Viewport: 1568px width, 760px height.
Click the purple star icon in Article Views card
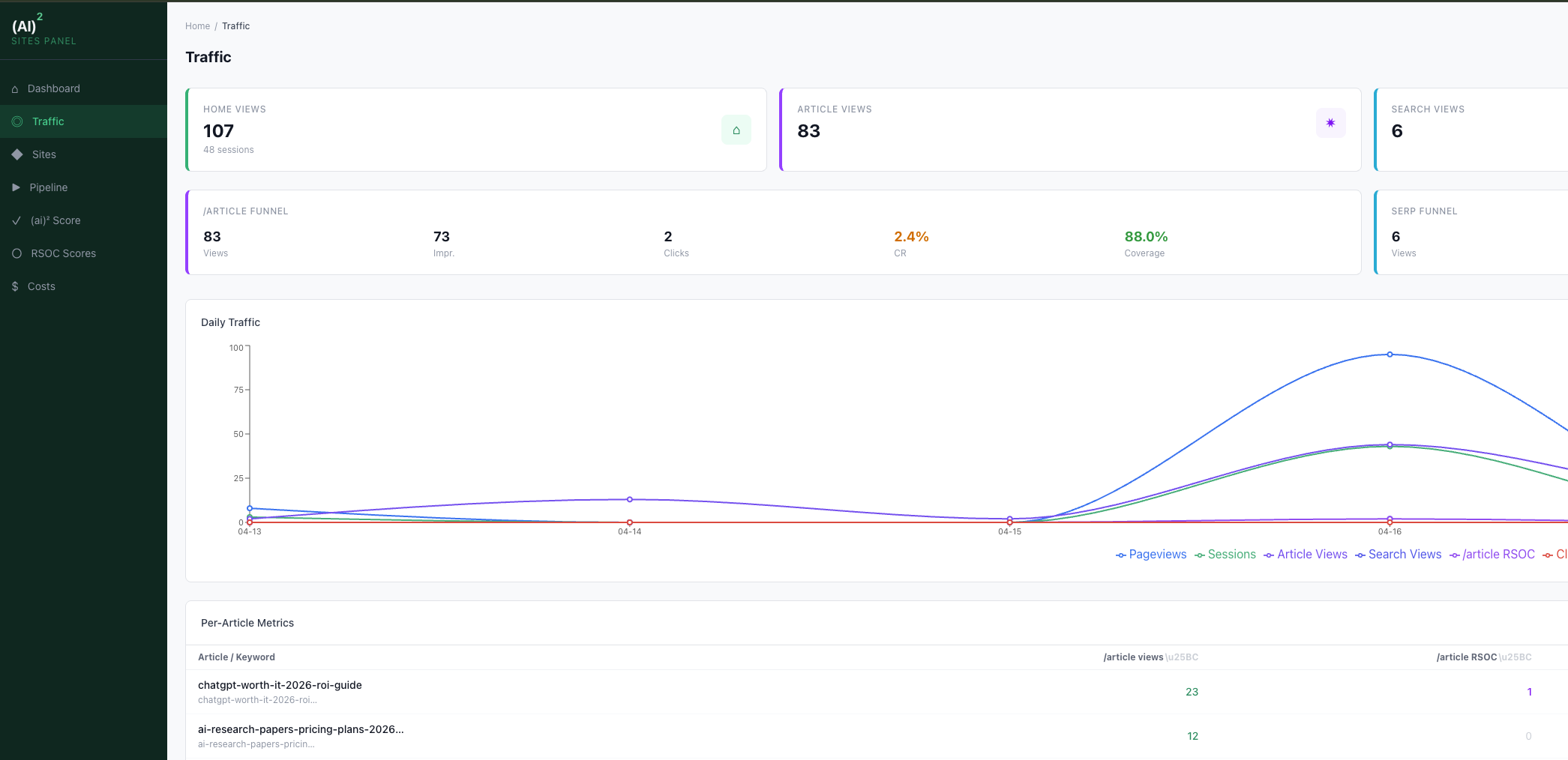pyautogui.click(x=1330, y=123)
